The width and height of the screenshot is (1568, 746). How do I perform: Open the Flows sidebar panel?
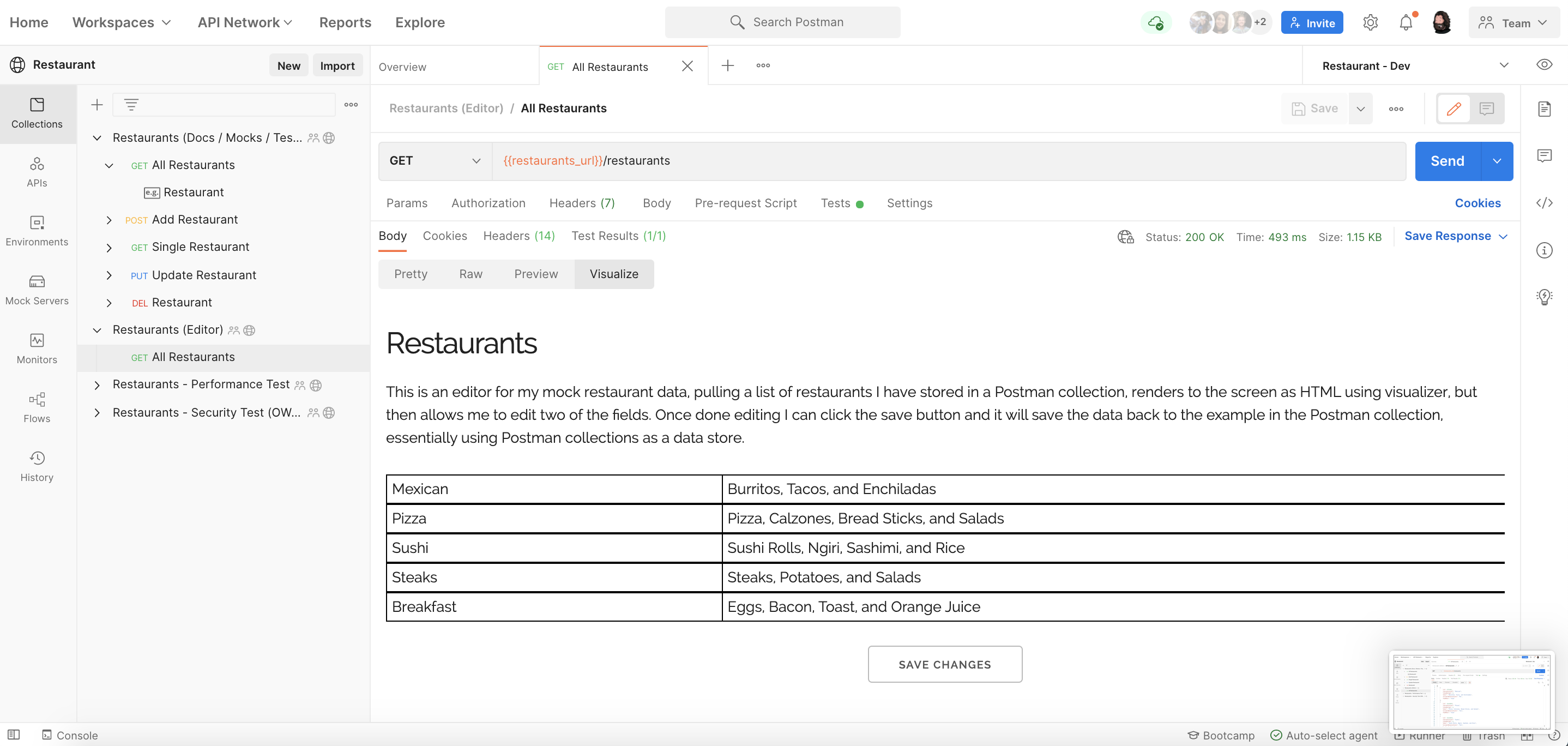[37, 407]
